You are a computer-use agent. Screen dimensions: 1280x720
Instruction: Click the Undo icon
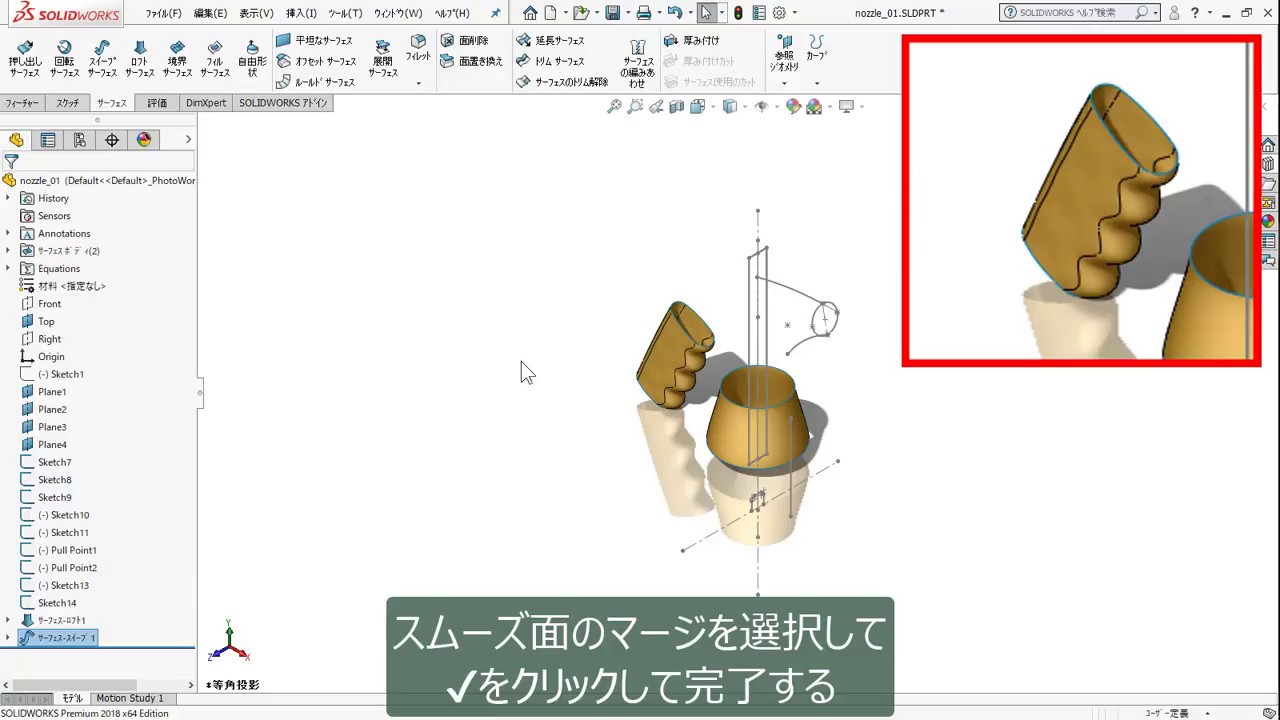[674, 13]
